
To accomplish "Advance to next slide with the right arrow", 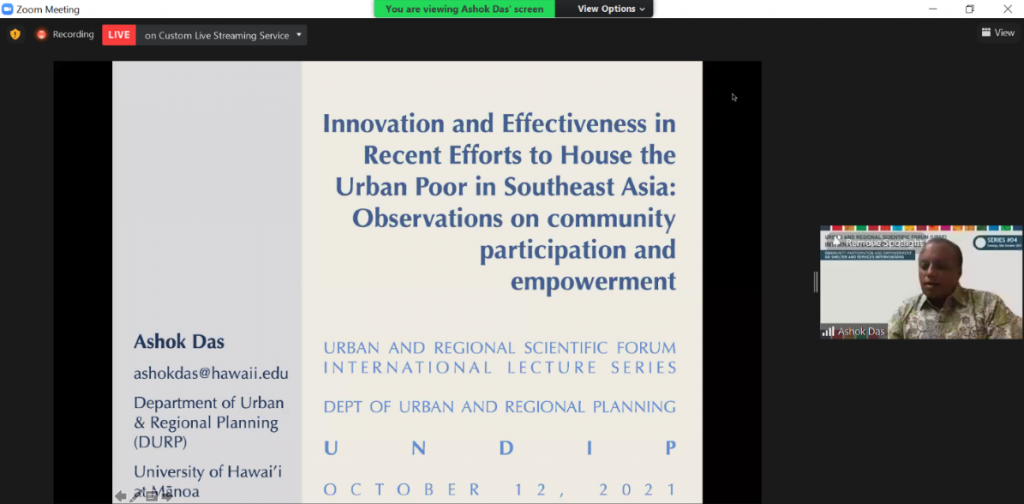I will (x=166, y=496).
